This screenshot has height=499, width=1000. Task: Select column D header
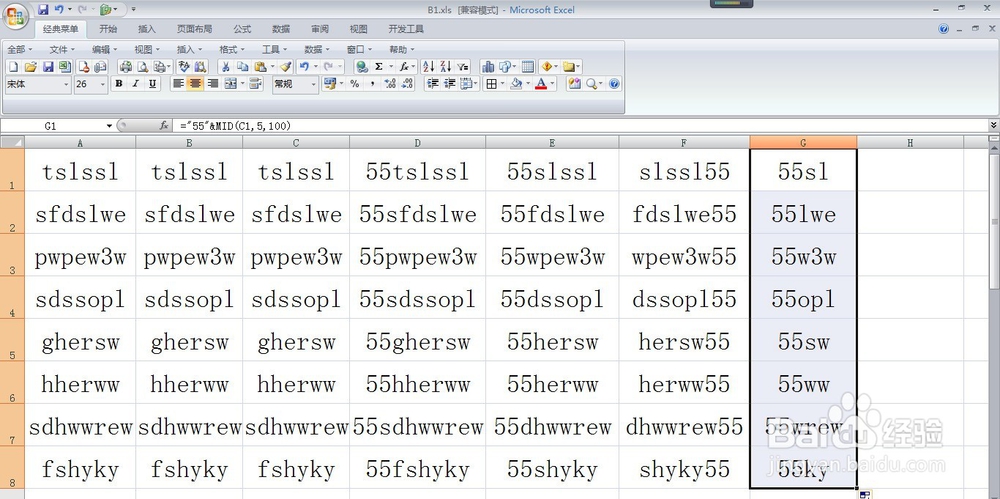pyautogui.click(x=417, y=143)
